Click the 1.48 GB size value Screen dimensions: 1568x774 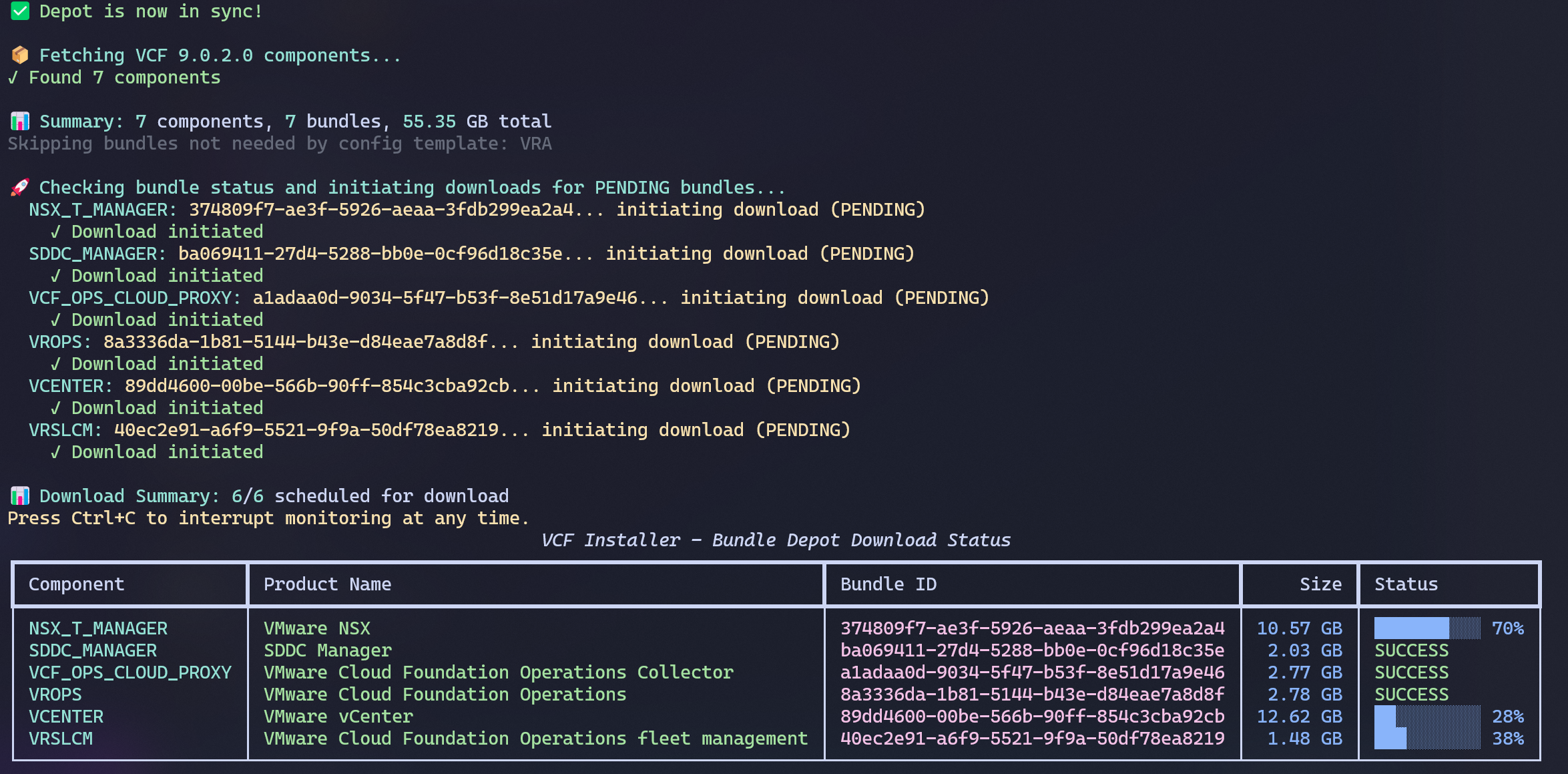[1304, 739]
